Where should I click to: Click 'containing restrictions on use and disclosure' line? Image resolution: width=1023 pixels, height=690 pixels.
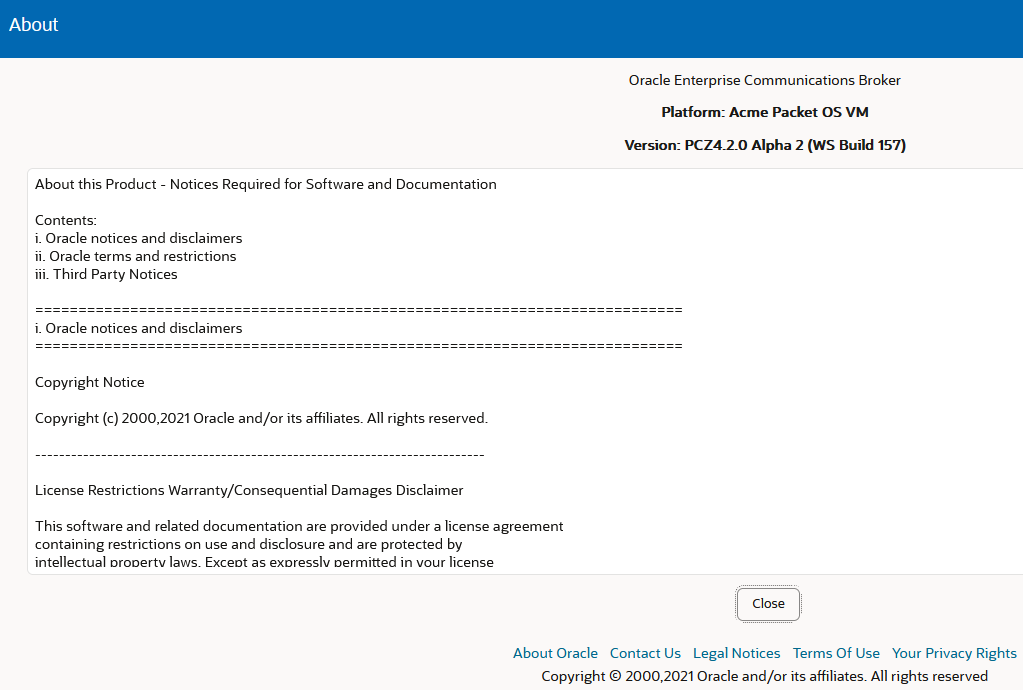249,544
